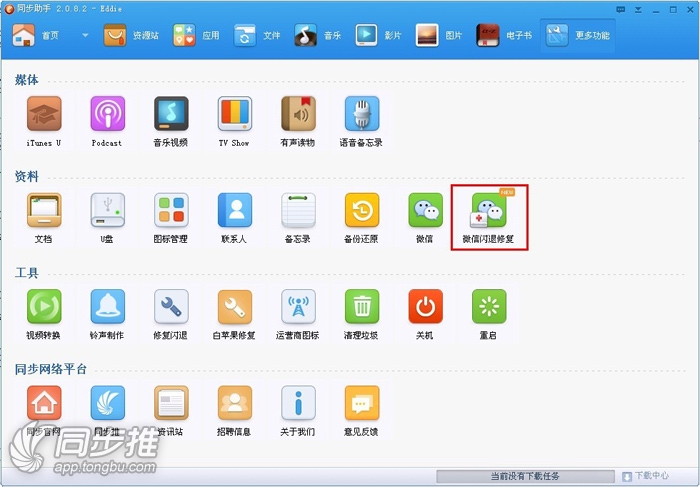The height and width of the screenshot is (487, 700).
Task: Launch 微信闪退修复 (WeChat crash repair)
Action: pyautogui.click(x=489, y=211)
